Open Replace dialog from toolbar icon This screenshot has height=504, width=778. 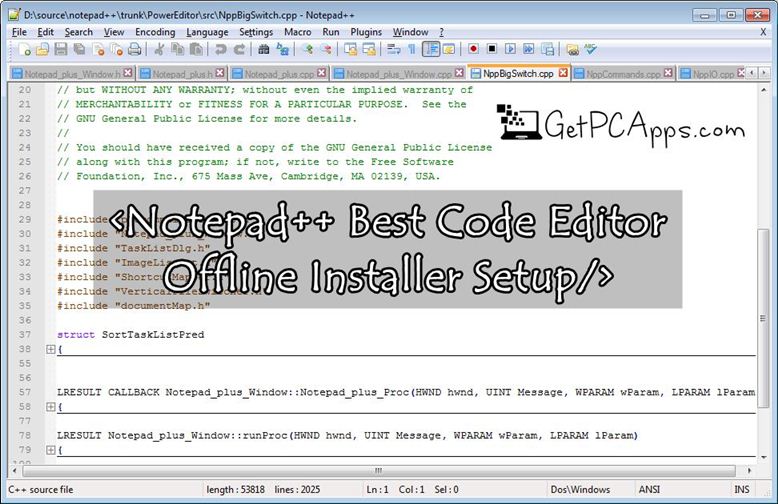tap(283, 49)
